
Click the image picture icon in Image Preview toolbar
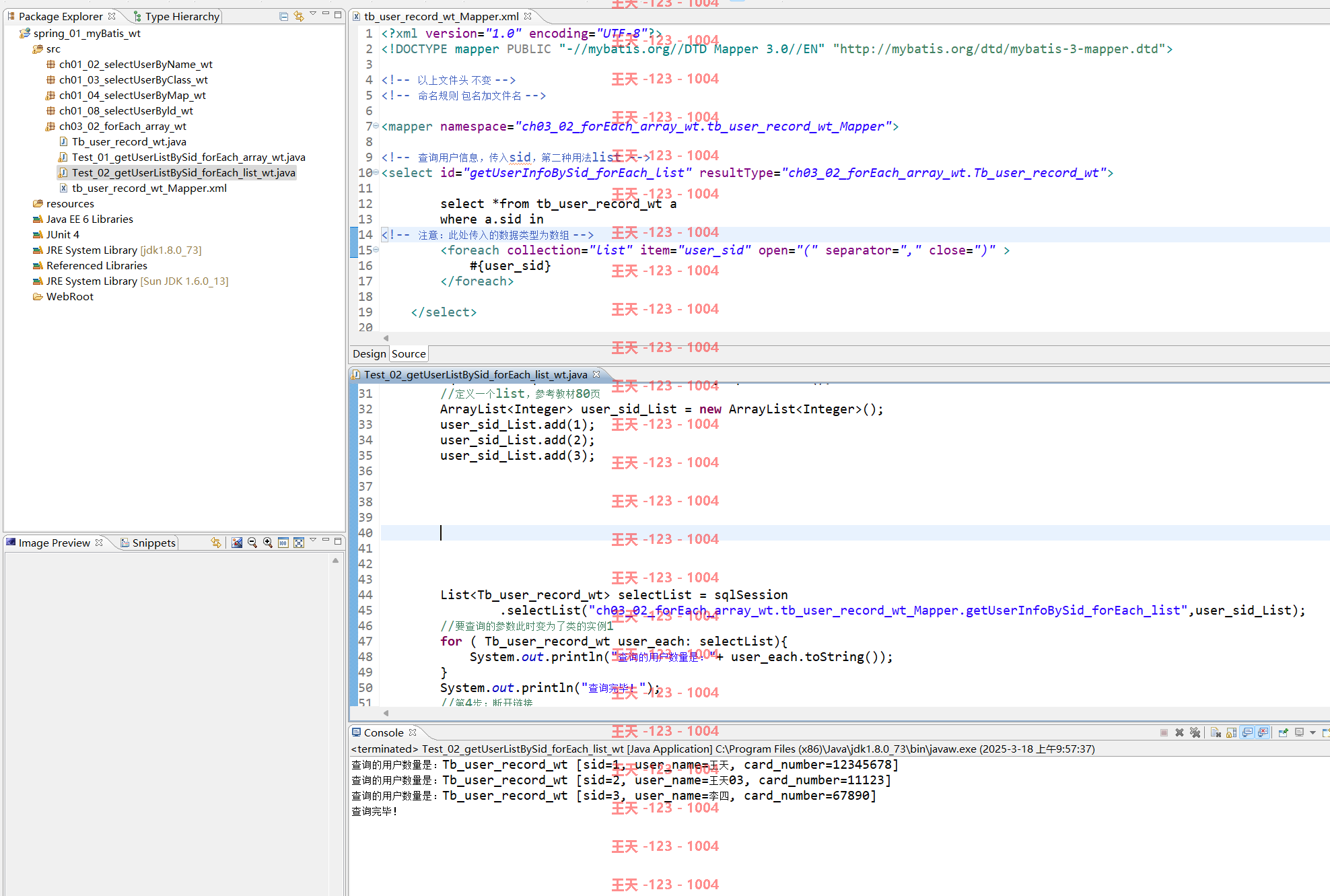tap(237, 542)
